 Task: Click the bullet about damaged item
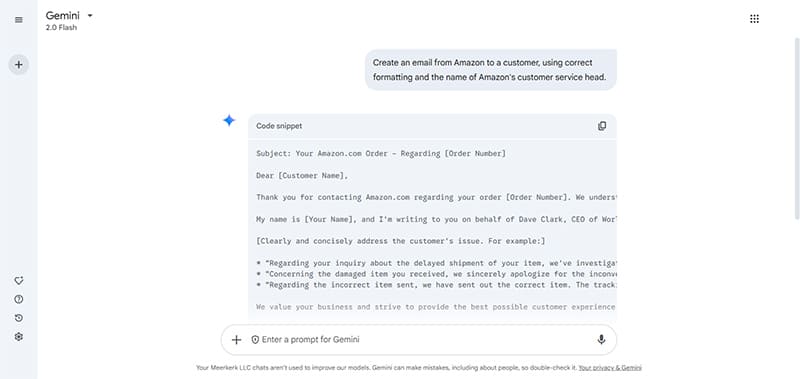[436, 274]
